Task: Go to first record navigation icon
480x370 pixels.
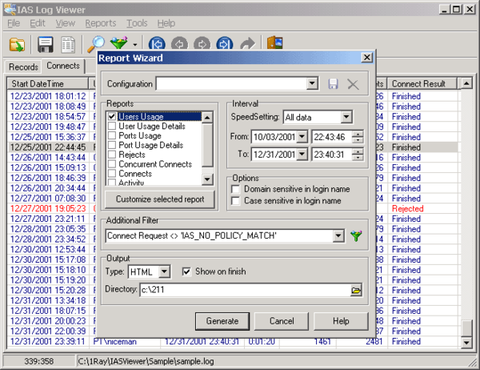Action: click(157, 44)
